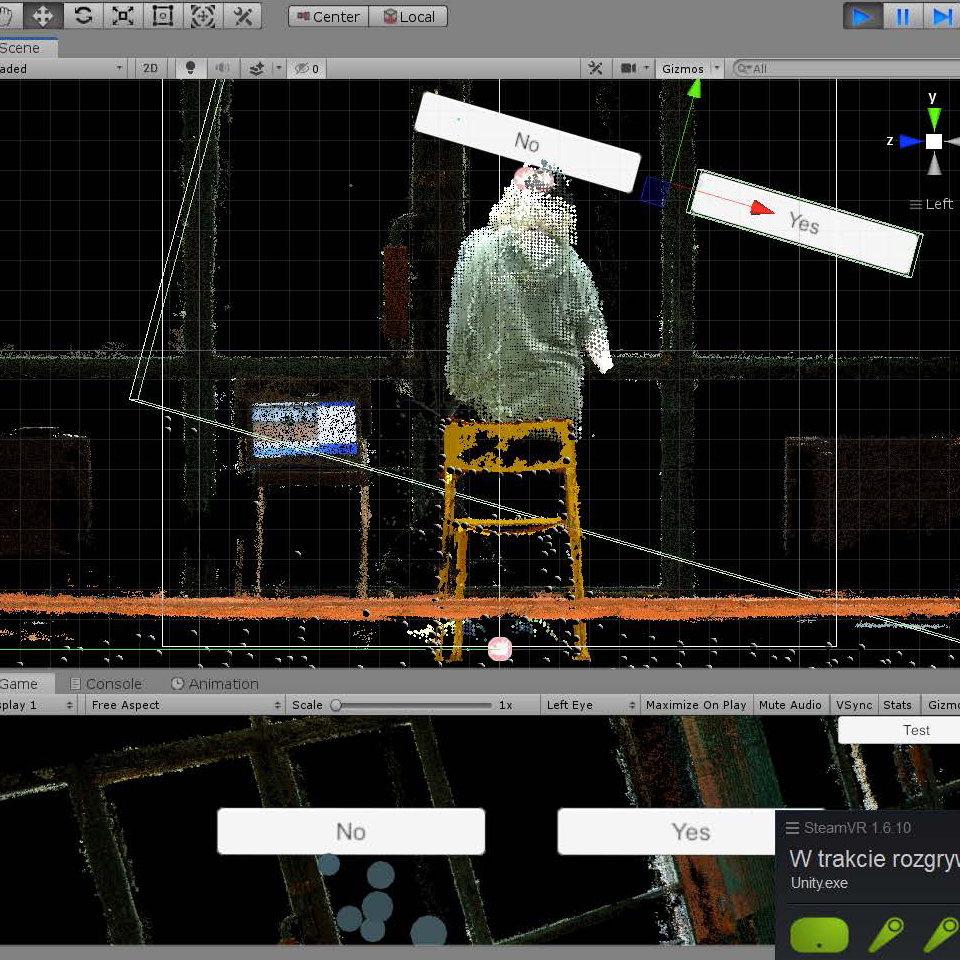
Task: Select the Rotate tool
Action: pos(83,16)
